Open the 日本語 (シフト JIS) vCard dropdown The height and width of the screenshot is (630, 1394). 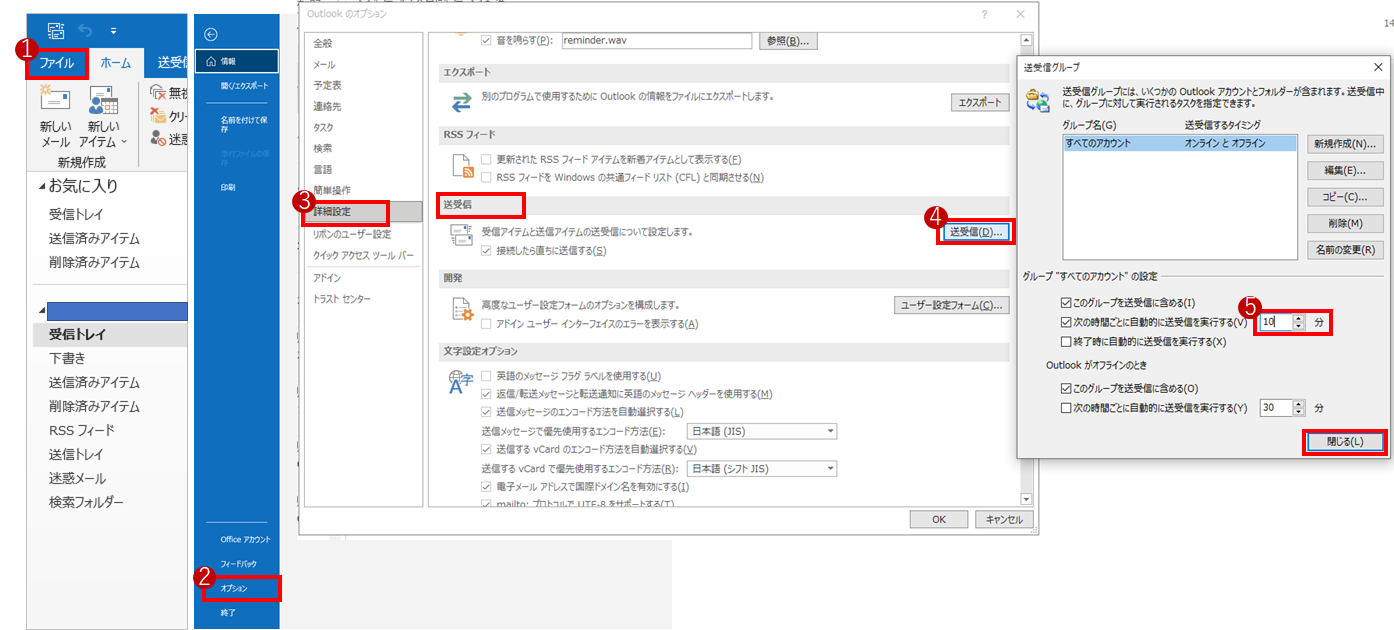click(762, 468)
